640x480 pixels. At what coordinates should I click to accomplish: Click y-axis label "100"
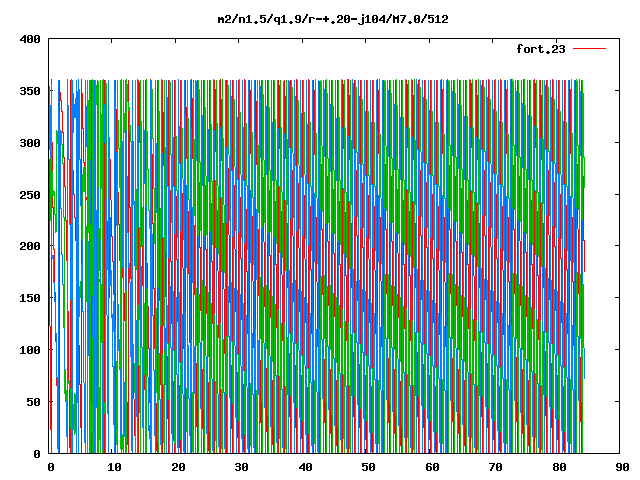[30, 350]
